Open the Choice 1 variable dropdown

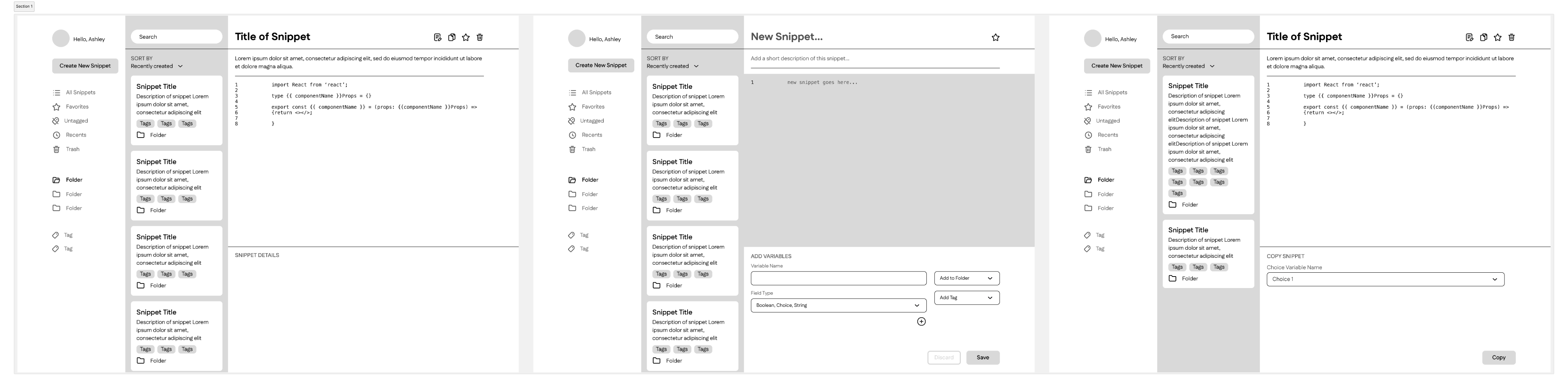coord(1385,279)
